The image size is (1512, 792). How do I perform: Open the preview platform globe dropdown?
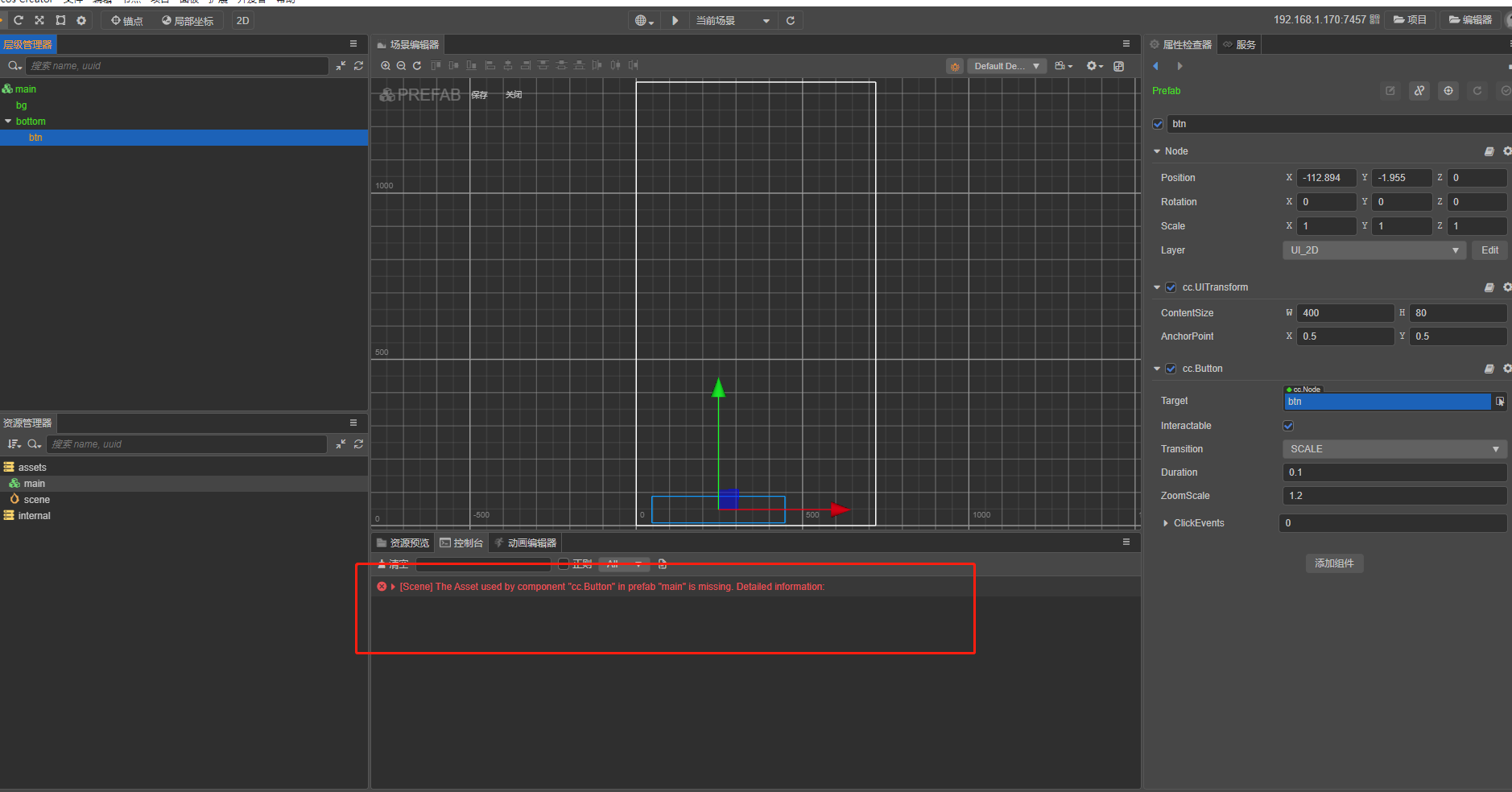[x=644, y=21]
